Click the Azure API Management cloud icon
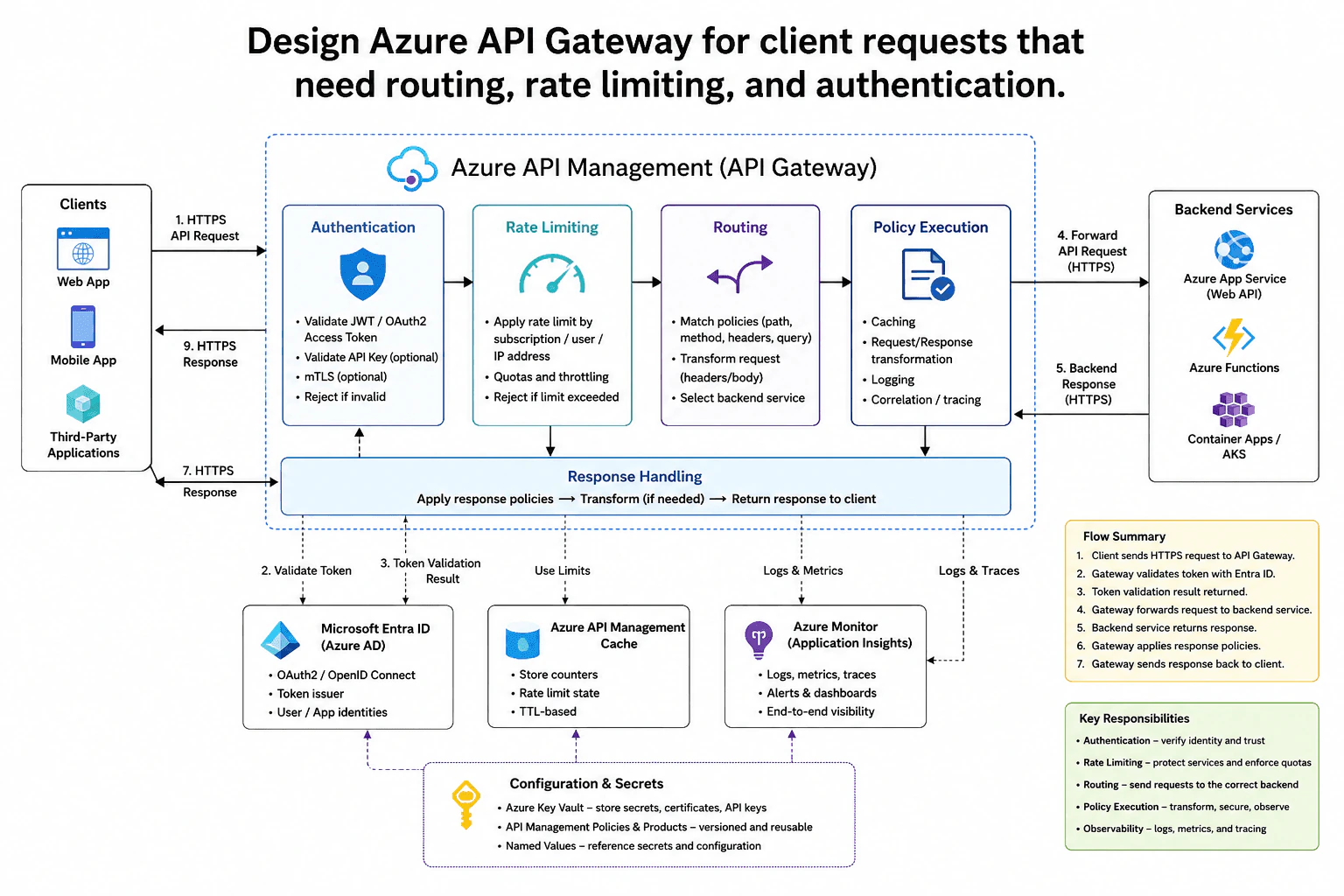 tap(412, 168)
